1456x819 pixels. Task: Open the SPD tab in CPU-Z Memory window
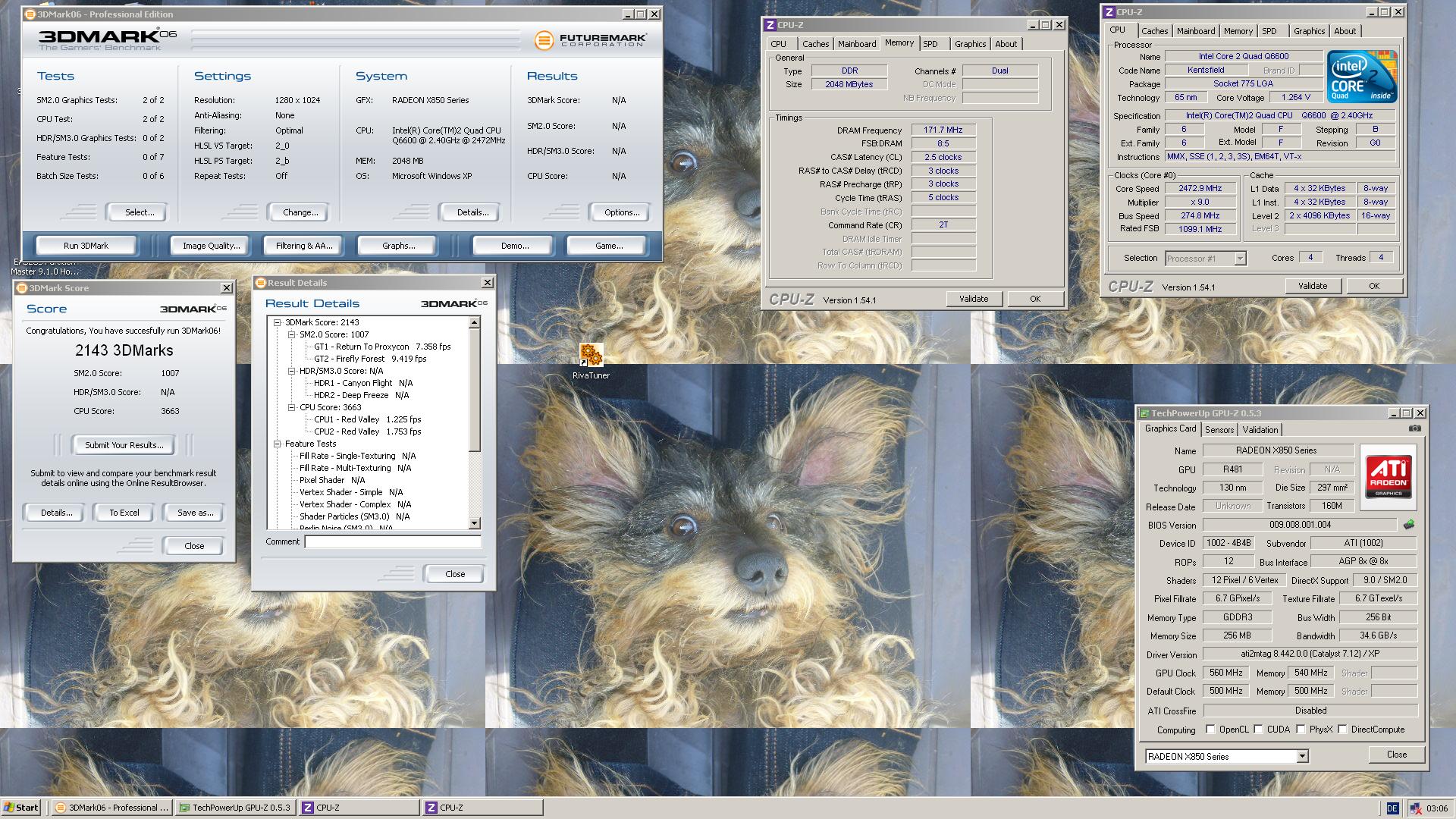point(930,44)
